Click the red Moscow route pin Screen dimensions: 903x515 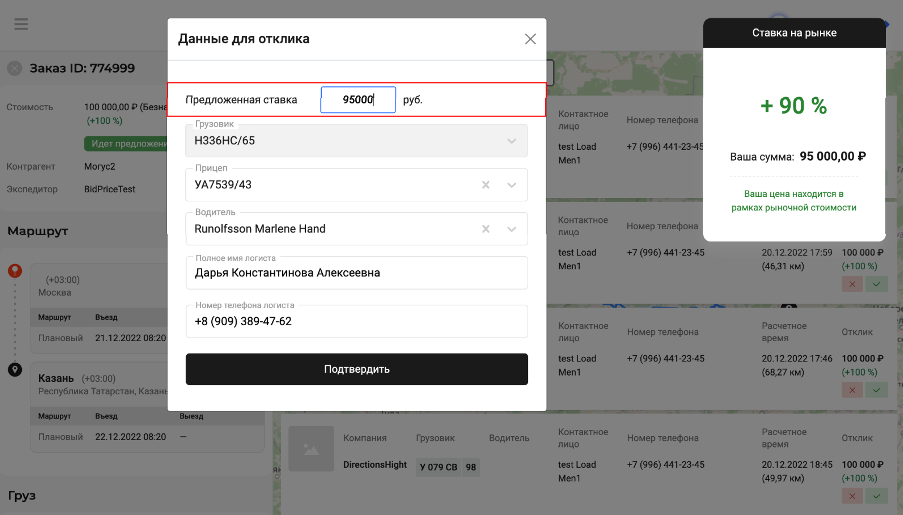tap(15, 271)
